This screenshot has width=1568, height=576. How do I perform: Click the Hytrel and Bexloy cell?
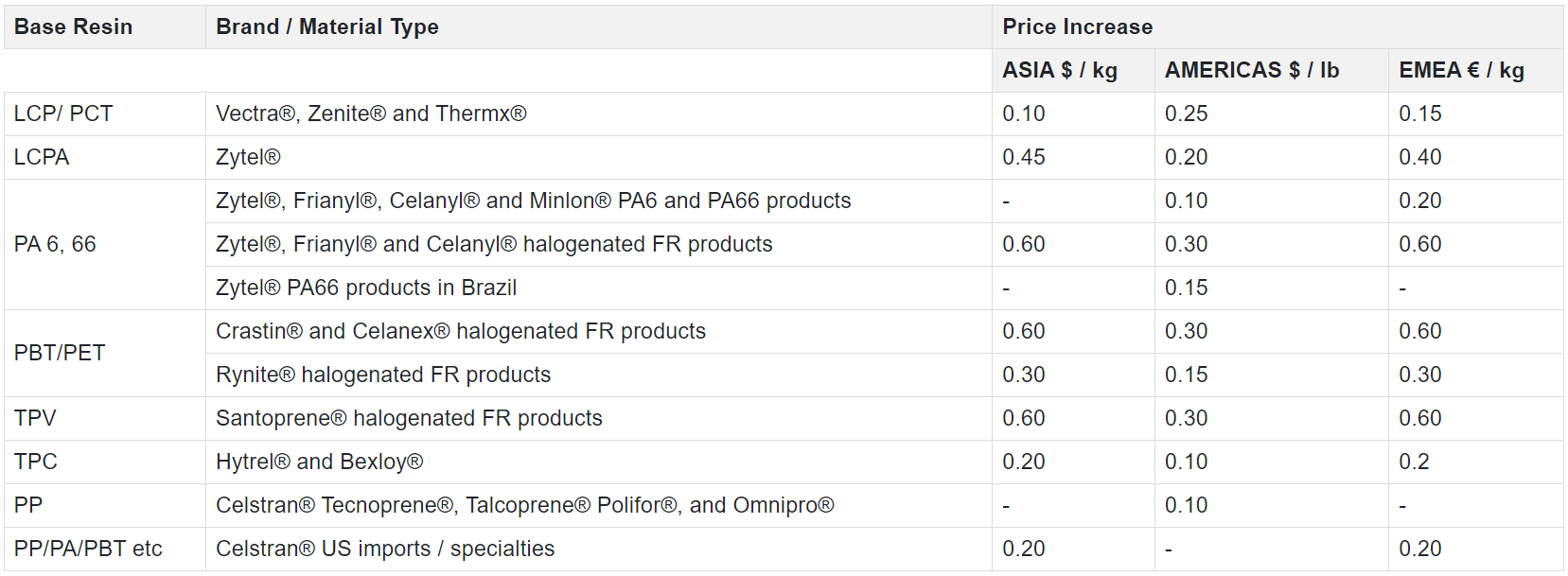[x=319, y=462]
